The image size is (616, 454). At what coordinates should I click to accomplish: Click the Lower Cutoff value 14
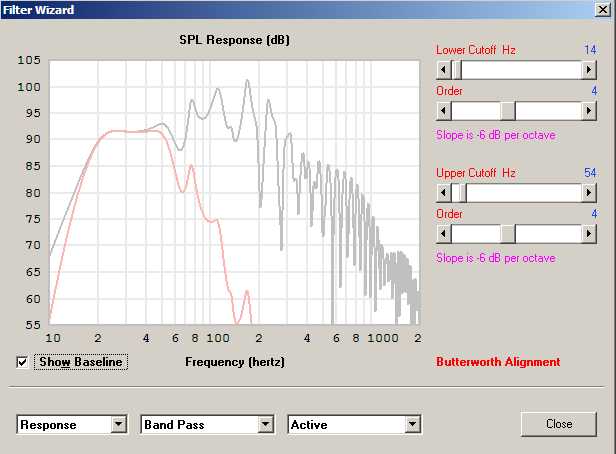click(x=590, y=50)
